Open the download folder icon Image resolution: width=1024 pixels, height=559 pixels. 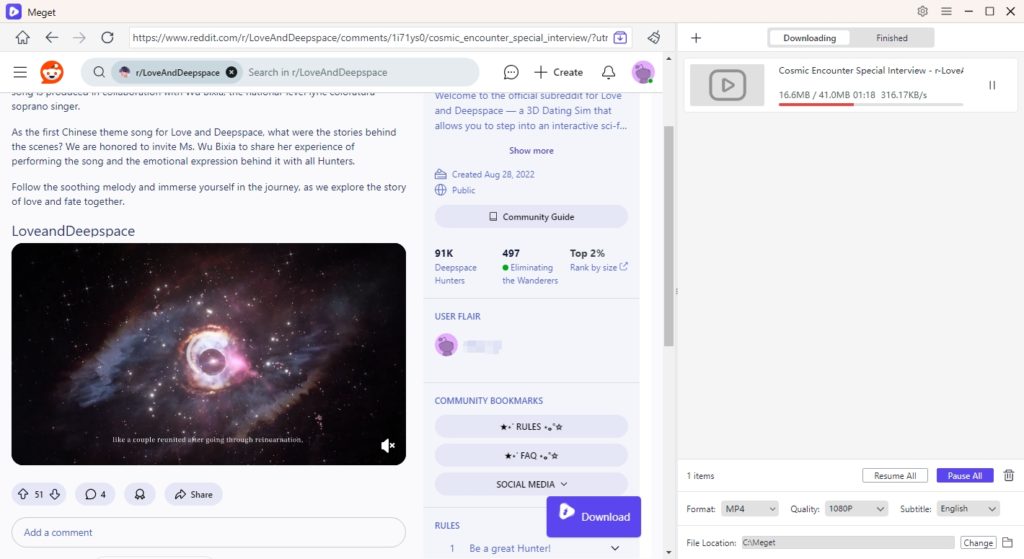(x=1008, y=542)
